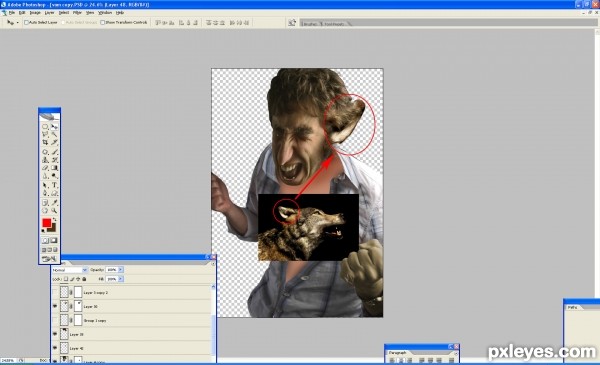600x365 pixels.
Task: Open the Select menu
Action: [x=64, y=13]
